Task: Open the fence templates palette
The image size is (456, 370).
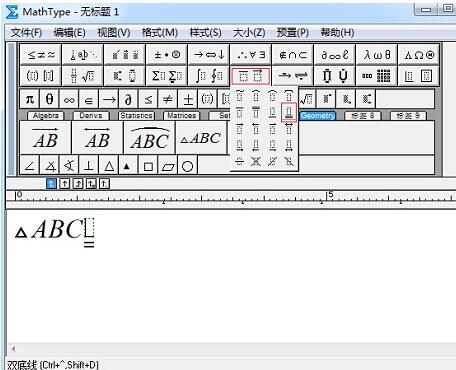Action: tap(41, 76)
